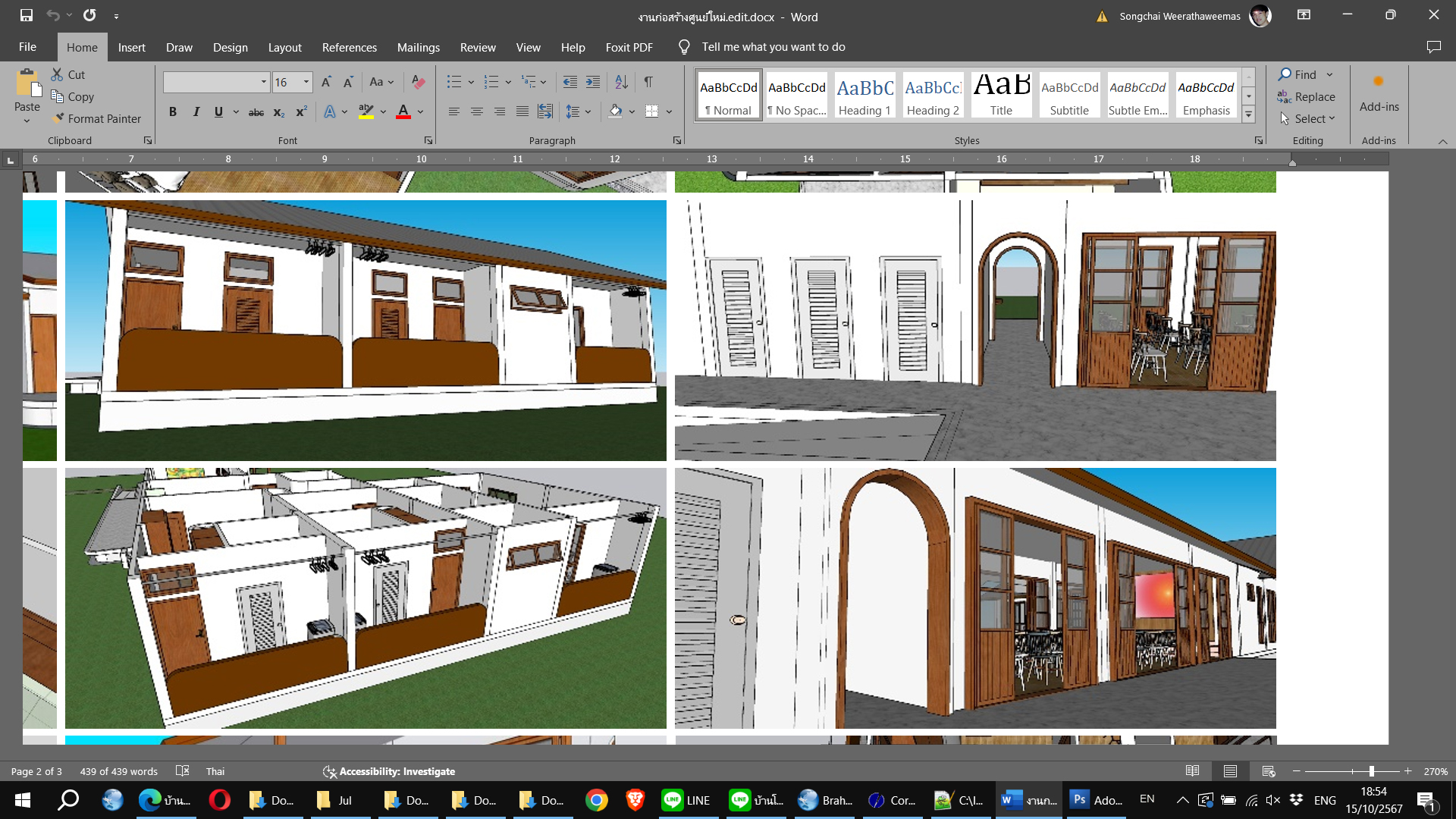Expand the Styles gallery more arrow
Screen dimensions: 1456x819
[x=1248, y=115]
